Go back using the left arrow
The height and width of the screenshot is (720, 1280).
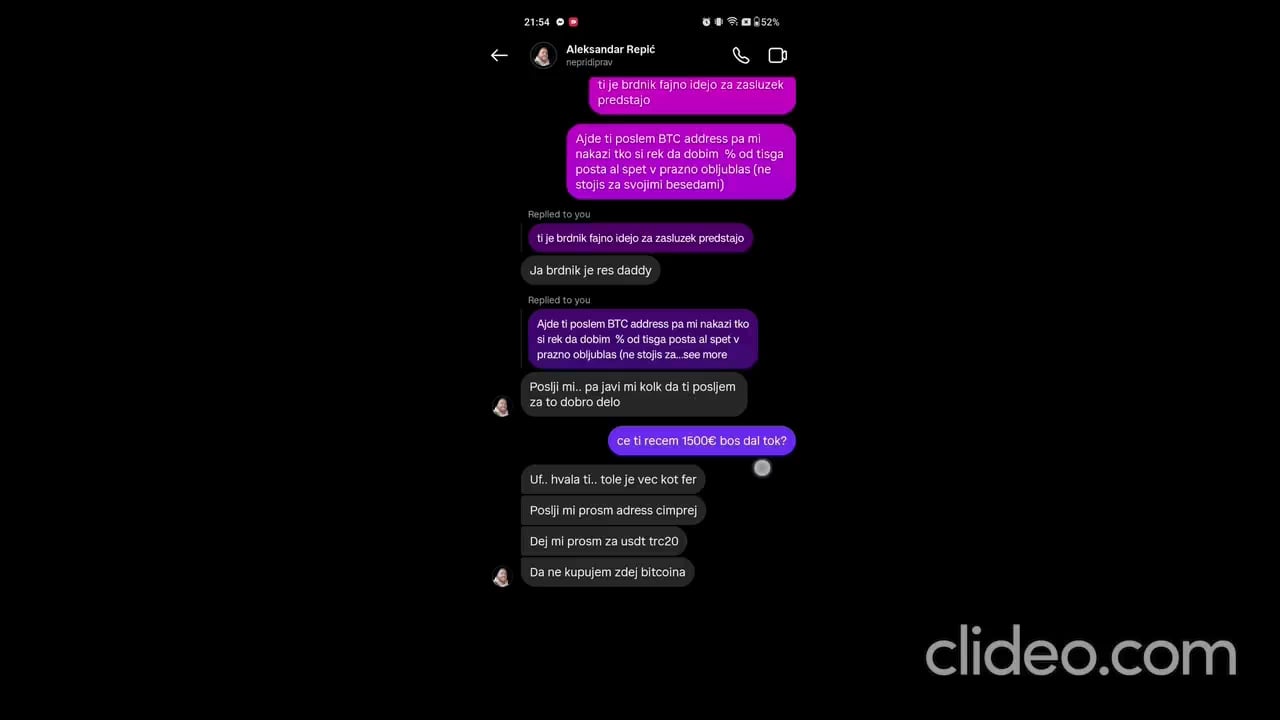coord(499,56)
